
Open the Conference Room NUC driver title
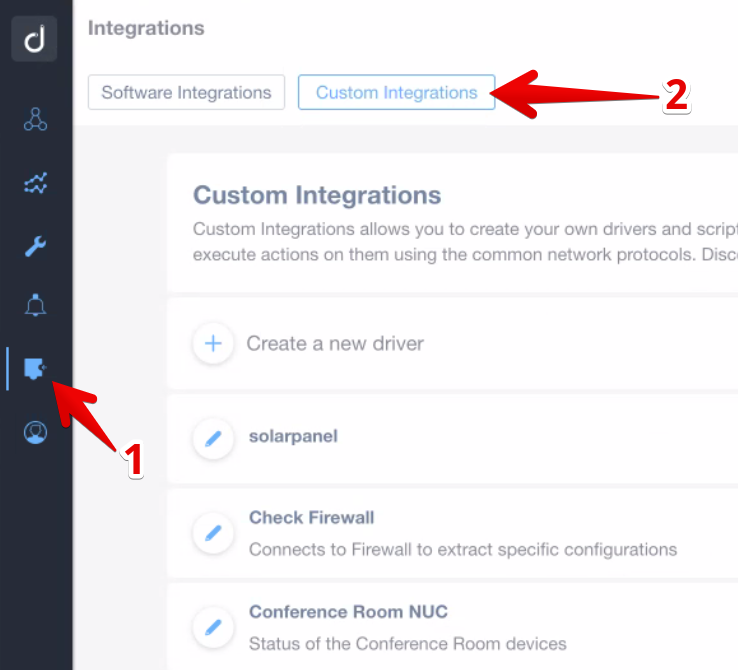click(348, 612)
